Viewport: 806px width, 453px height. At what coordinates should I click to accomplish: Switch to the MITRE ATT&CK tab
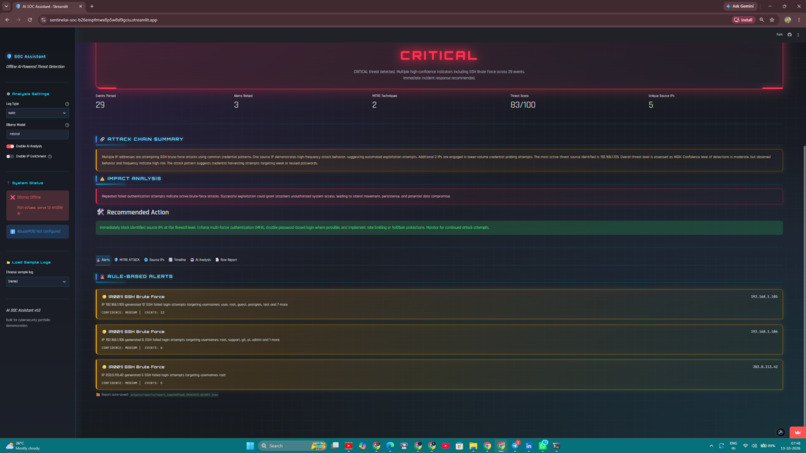pyautogui.click(x=127, y=260)
